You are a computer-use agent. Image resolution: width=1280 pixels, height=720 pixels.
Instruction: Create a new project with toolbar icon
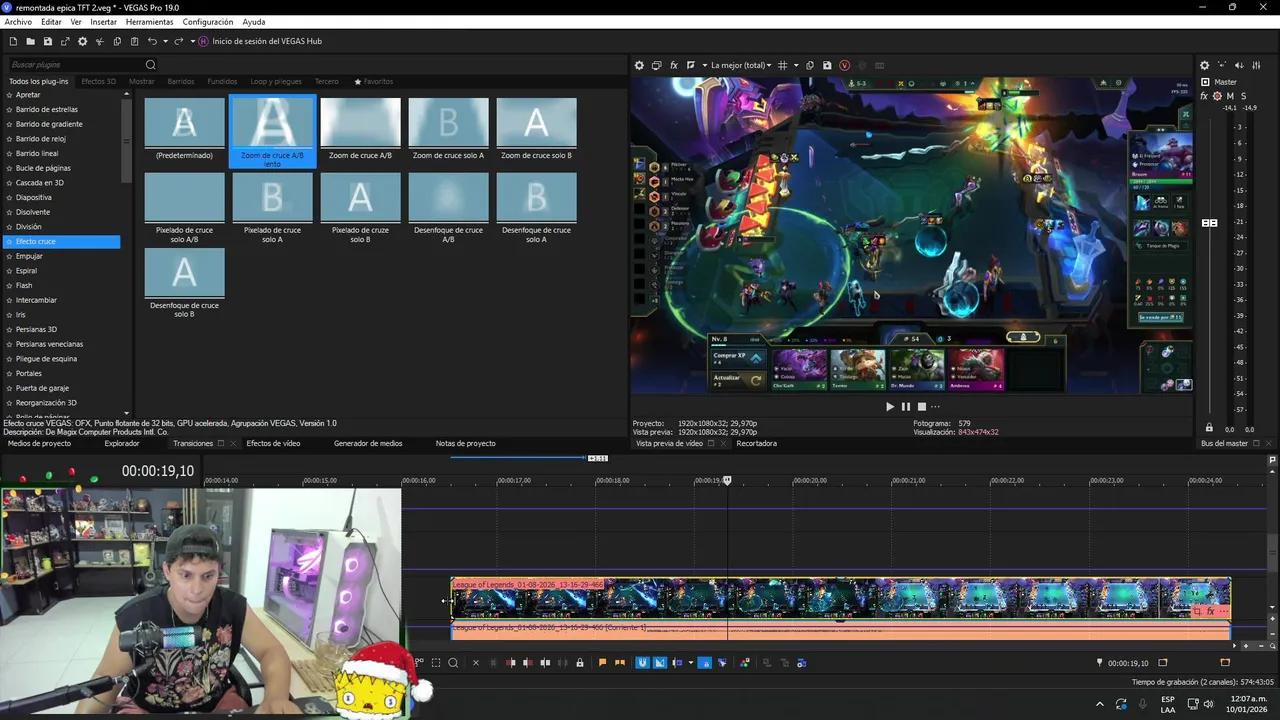(x=13, y=41)
